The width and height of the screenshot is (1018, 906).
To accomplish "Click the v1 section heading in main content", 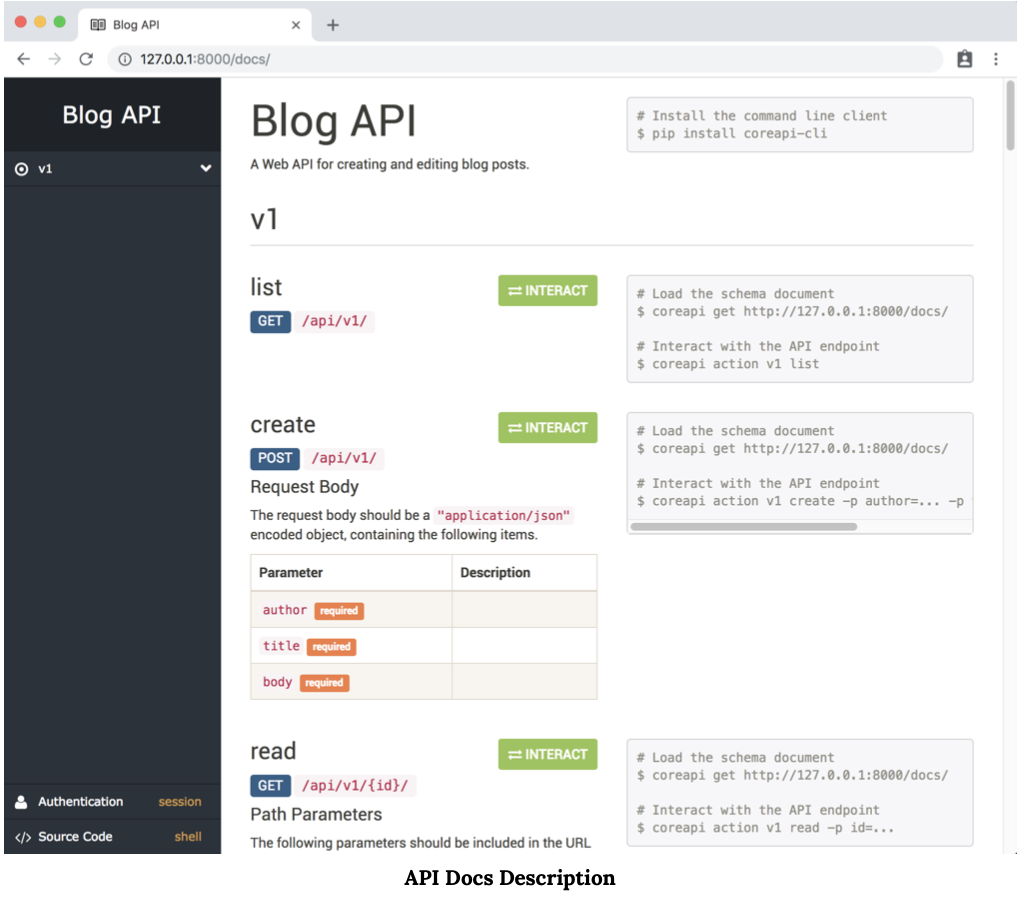I will click(x=264, y=219).
